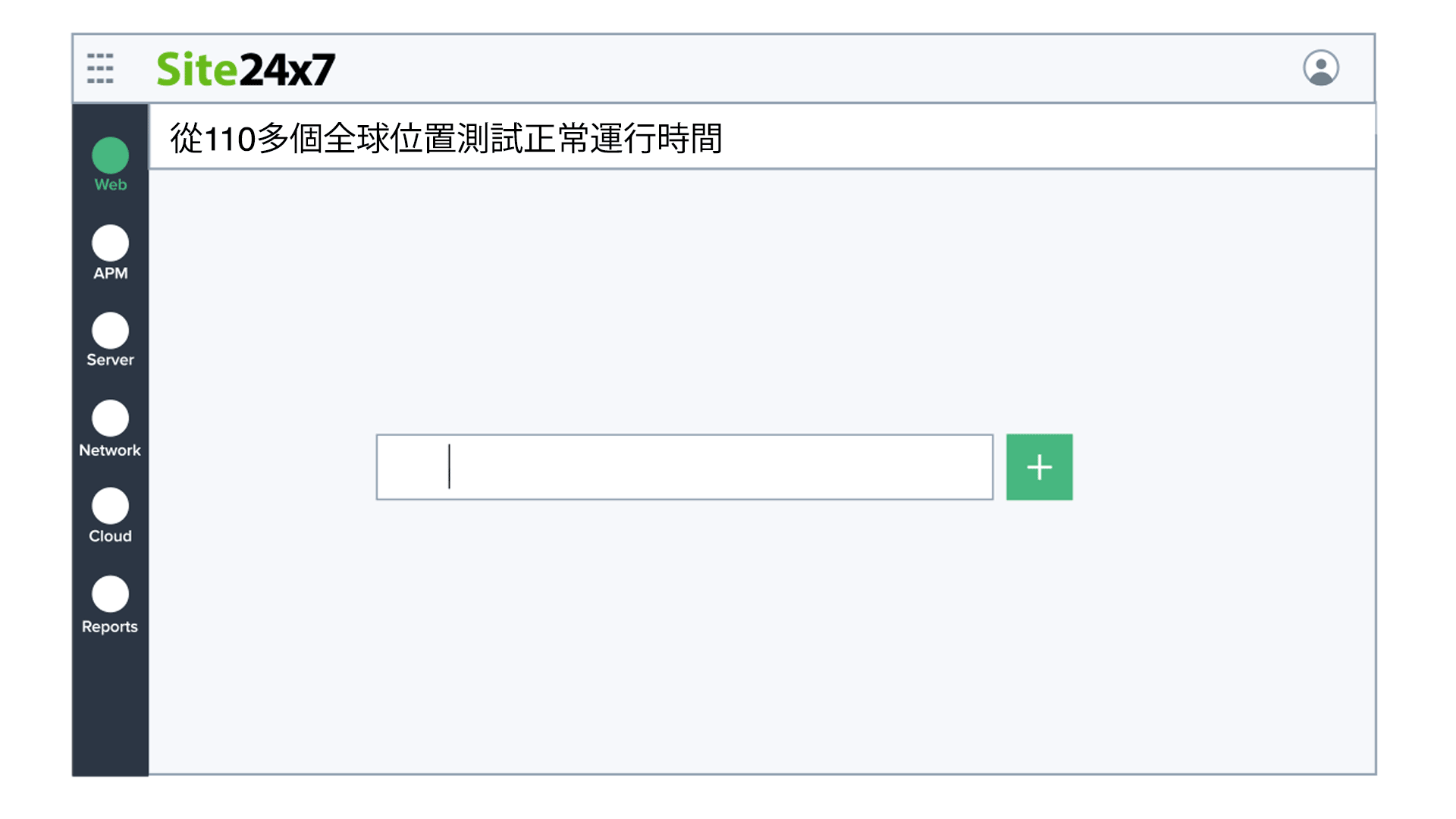This screenshot has height=819, width=1456.
Task: Switch to the Web sidebar label
Action: pos(111,185)
